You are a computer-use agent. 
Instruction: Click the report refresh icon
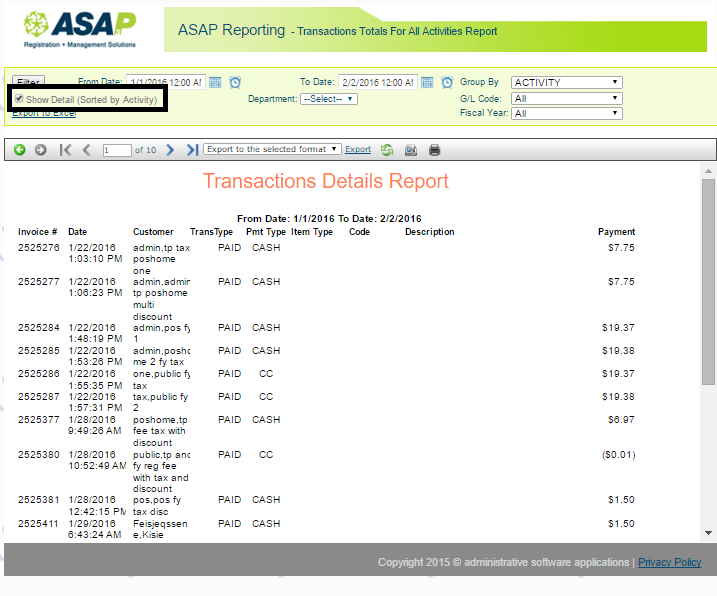point(387,150)
